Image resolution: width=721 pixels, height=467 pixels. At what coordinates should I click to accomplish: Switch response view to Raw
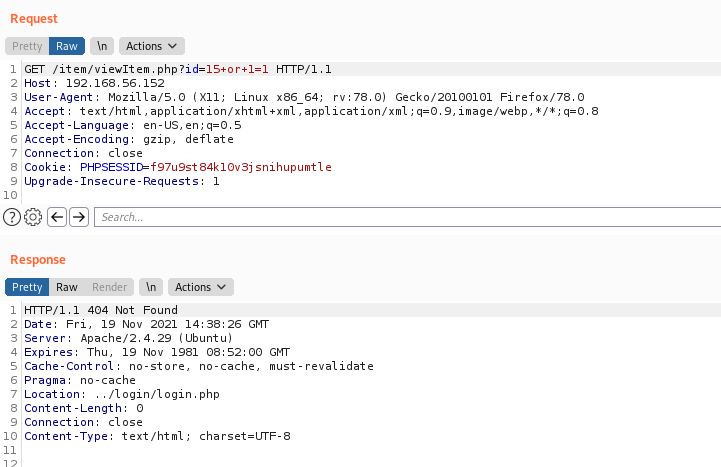tap(67, 287)
